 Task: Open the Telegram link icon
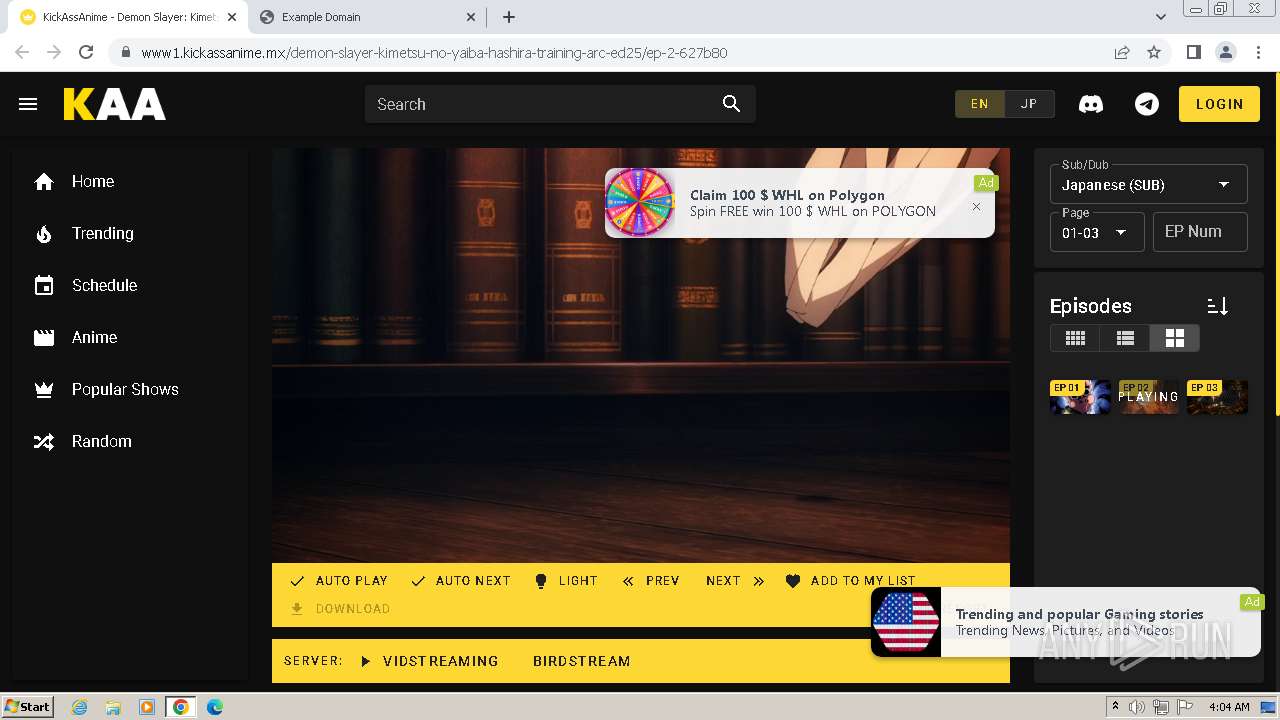point(1147,104)
